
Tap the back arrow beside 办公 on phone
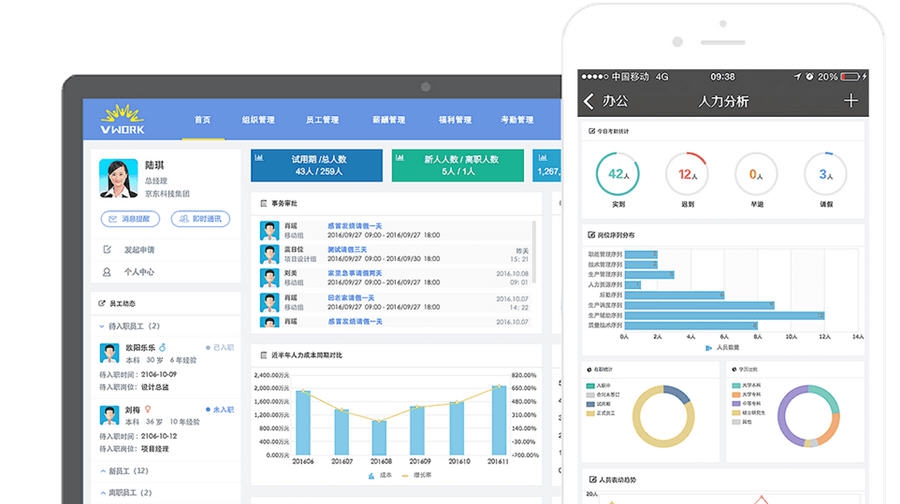(x=588, y=102)
